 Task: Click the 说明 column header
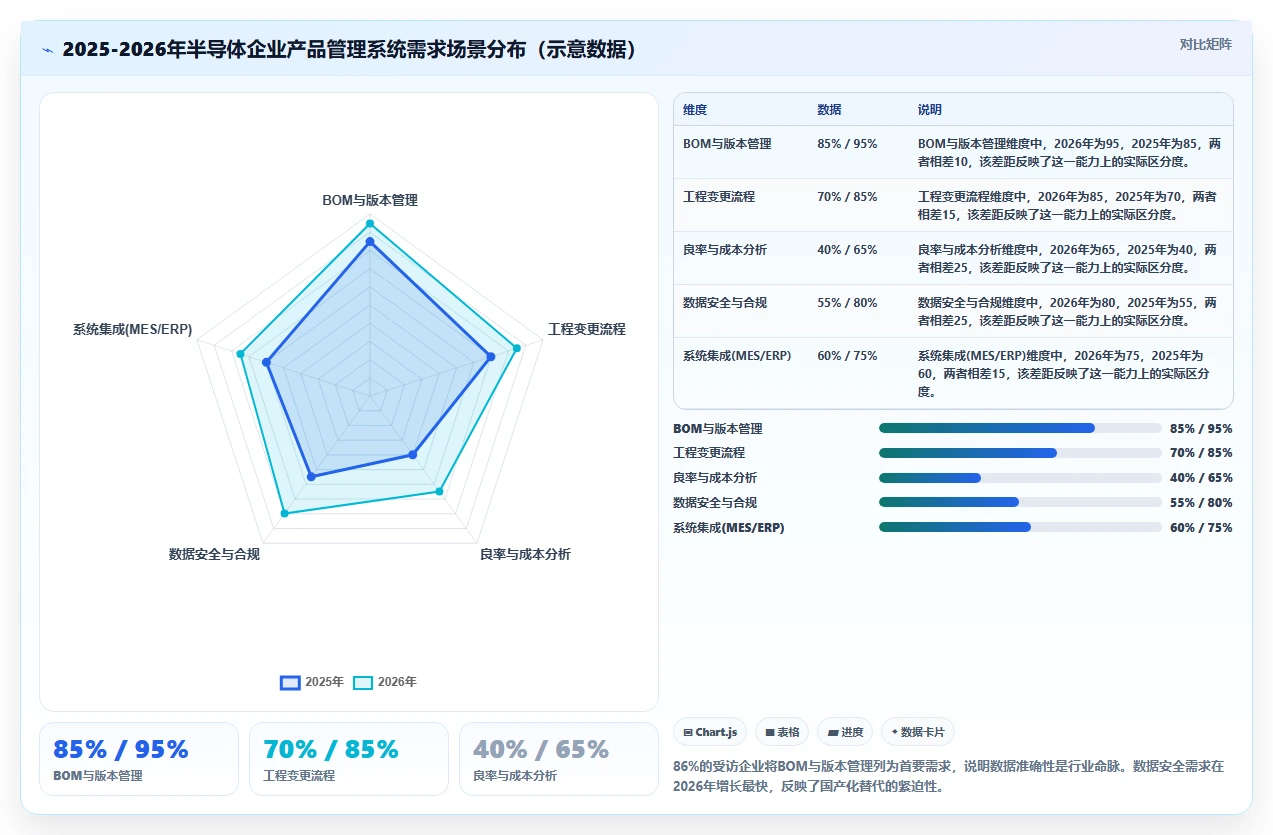930,110
